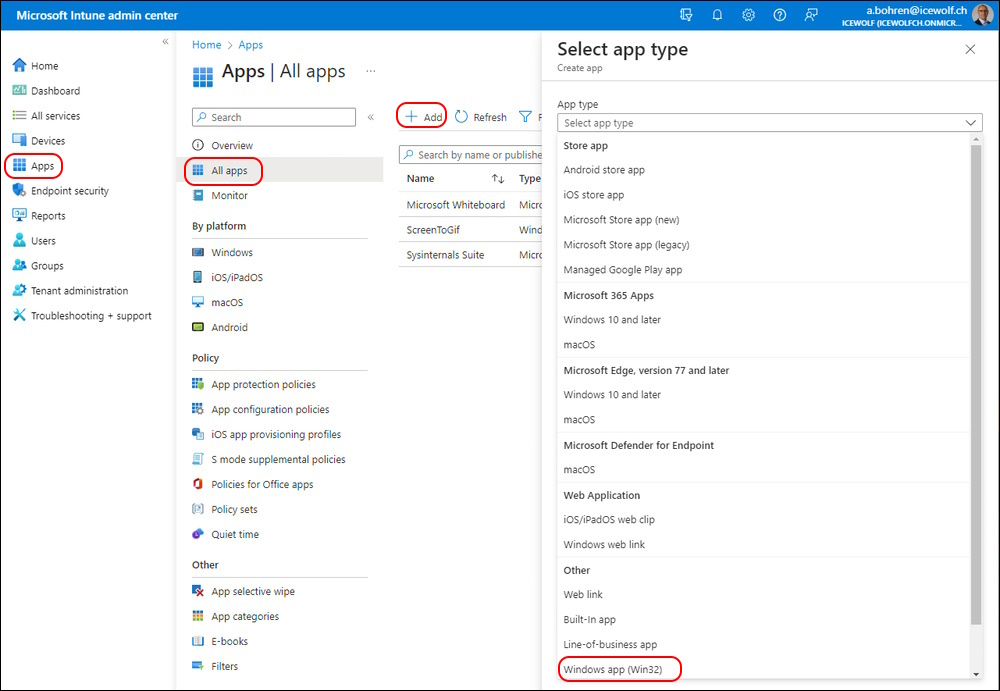Open the Endpoint security shield icon
1000x691 pixels.
[x=19, y=190]
